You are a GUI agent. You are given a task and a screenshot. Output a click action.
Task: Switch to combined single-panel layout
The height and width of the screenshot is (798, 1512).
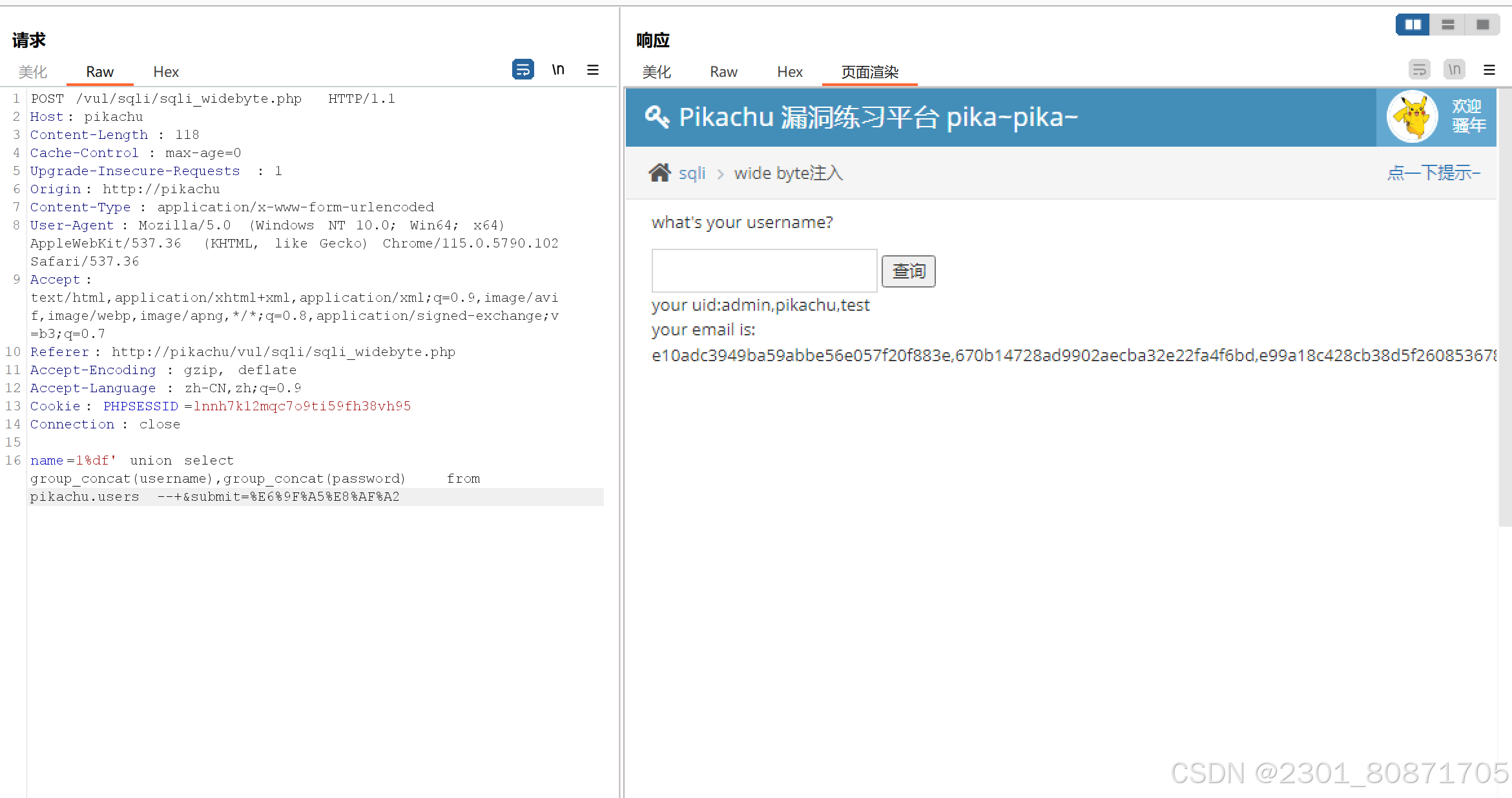(x=1482, y=25)
